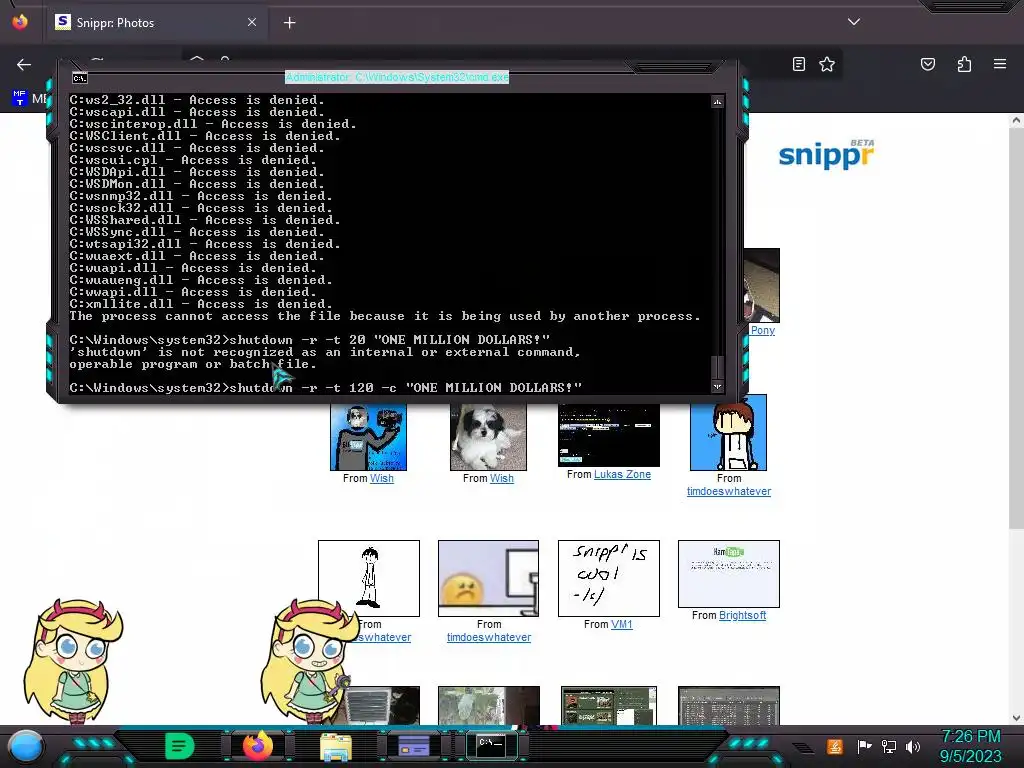
Task: Open the Pony link
Action: (762, 330)
